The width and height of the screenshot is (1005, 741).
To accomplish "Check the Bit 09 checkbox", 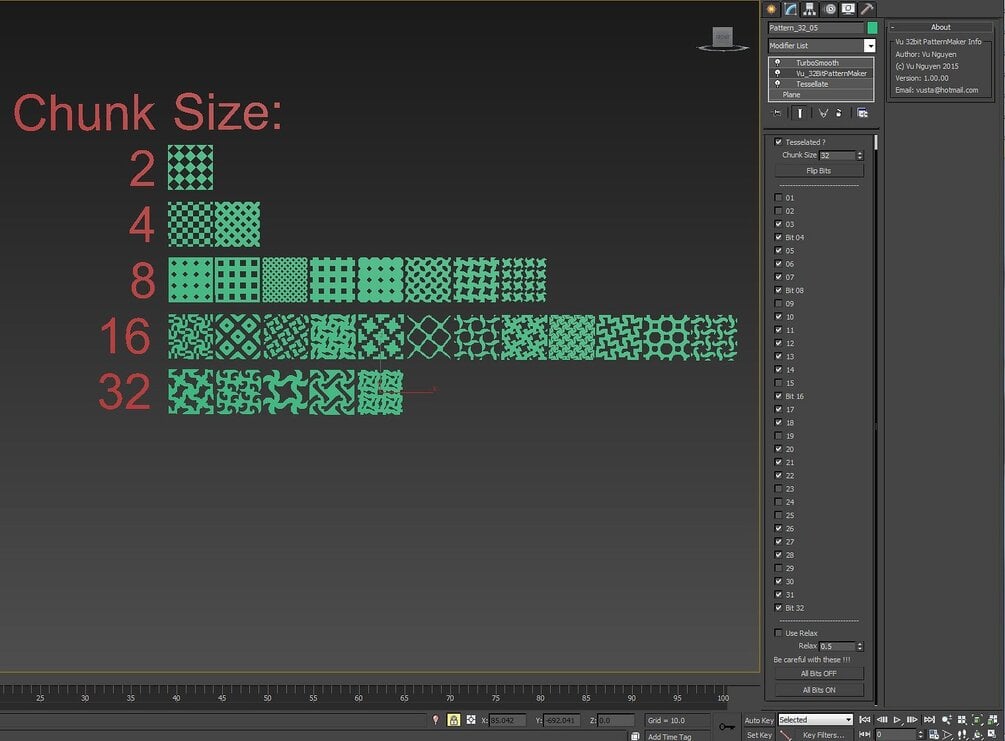I will pos(779,303).
